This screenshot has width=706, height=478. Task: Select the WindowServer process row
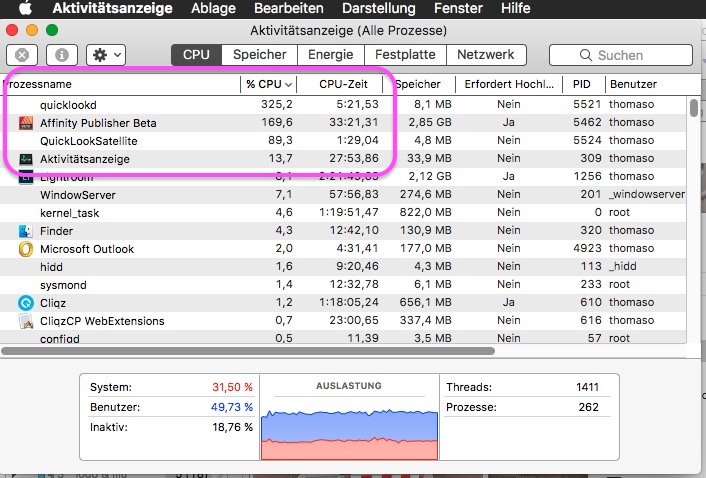tap(343, 194)
